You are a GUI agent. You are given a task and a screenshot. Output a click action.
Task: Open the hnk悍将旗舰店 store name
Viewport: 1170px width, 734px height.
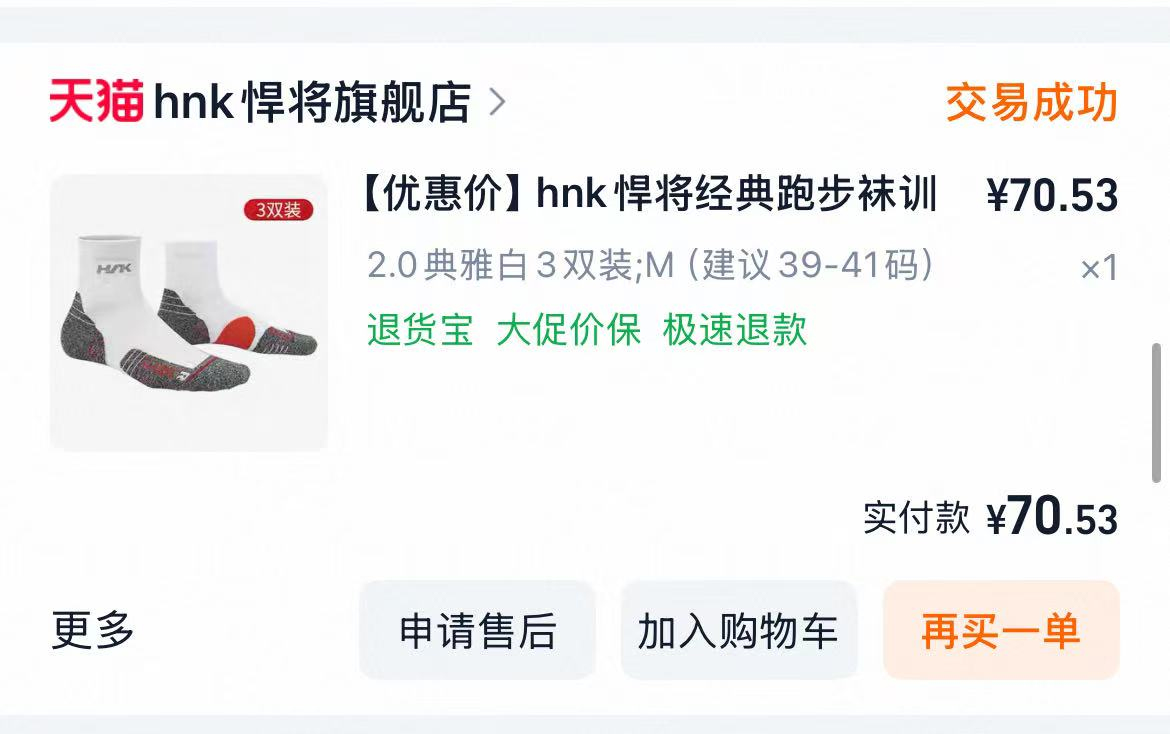point(313,102)
